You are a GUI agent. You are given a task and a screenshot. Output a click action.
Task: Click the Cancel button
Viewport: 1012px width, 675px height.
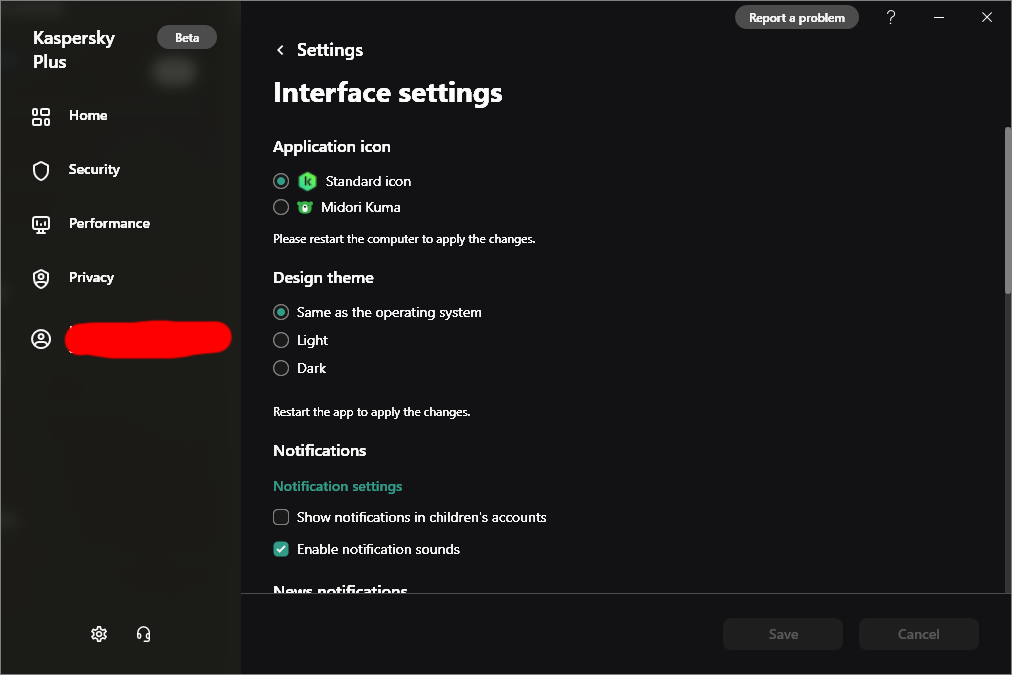tap(918, 634)
